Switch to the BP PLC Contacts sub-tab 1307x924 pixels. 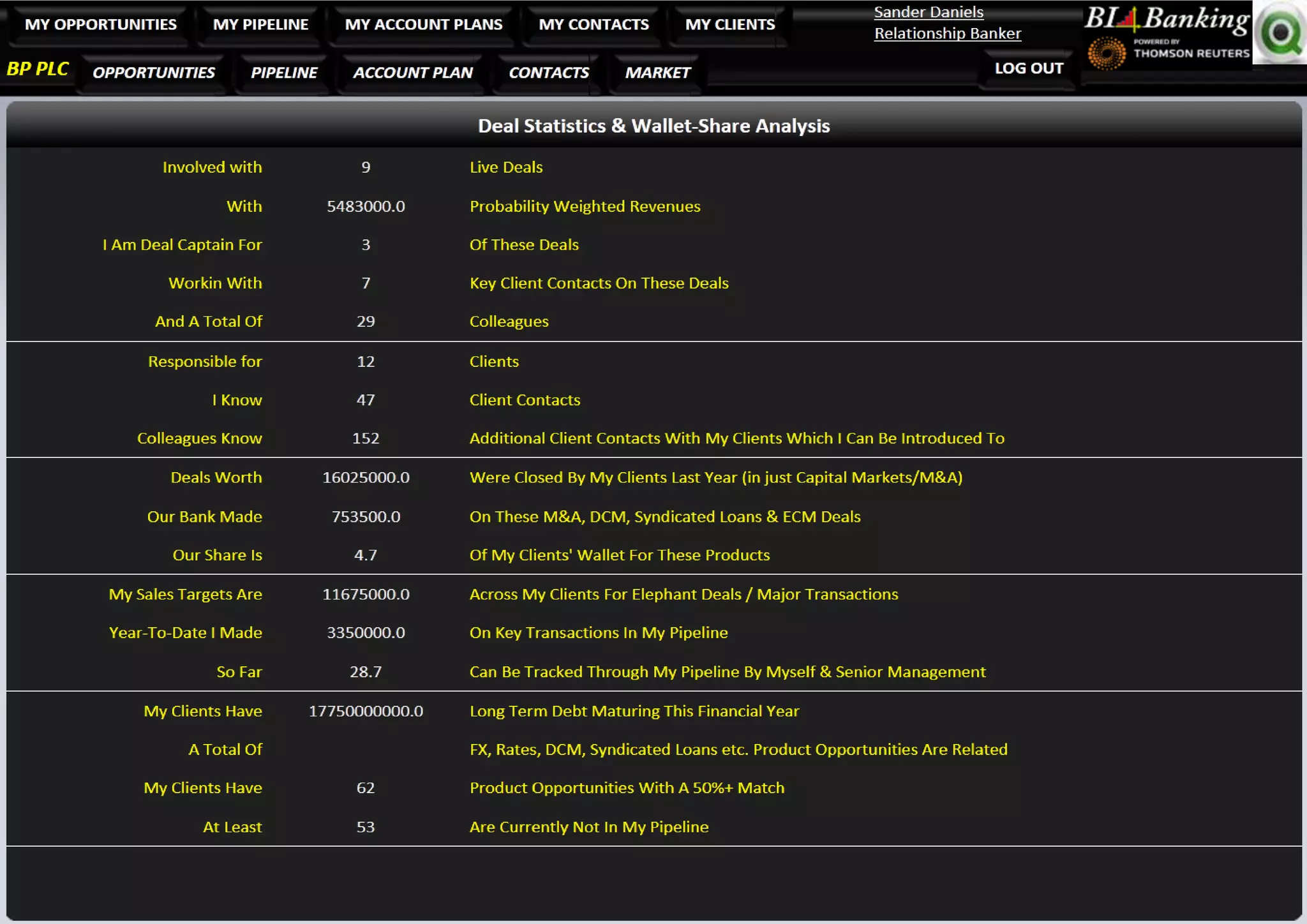[549, 73]
